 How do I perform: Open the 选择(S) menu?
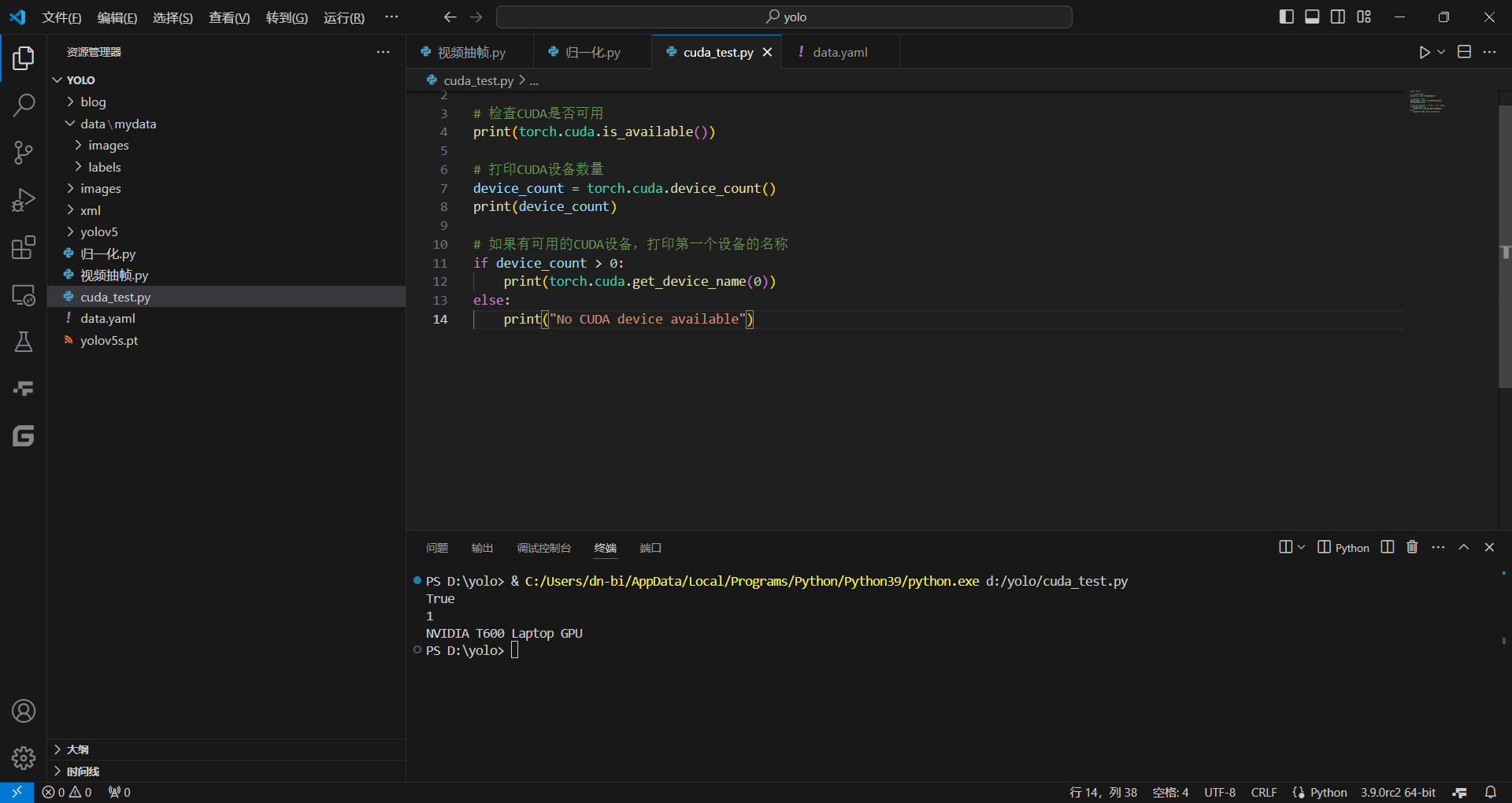[172, 17]
